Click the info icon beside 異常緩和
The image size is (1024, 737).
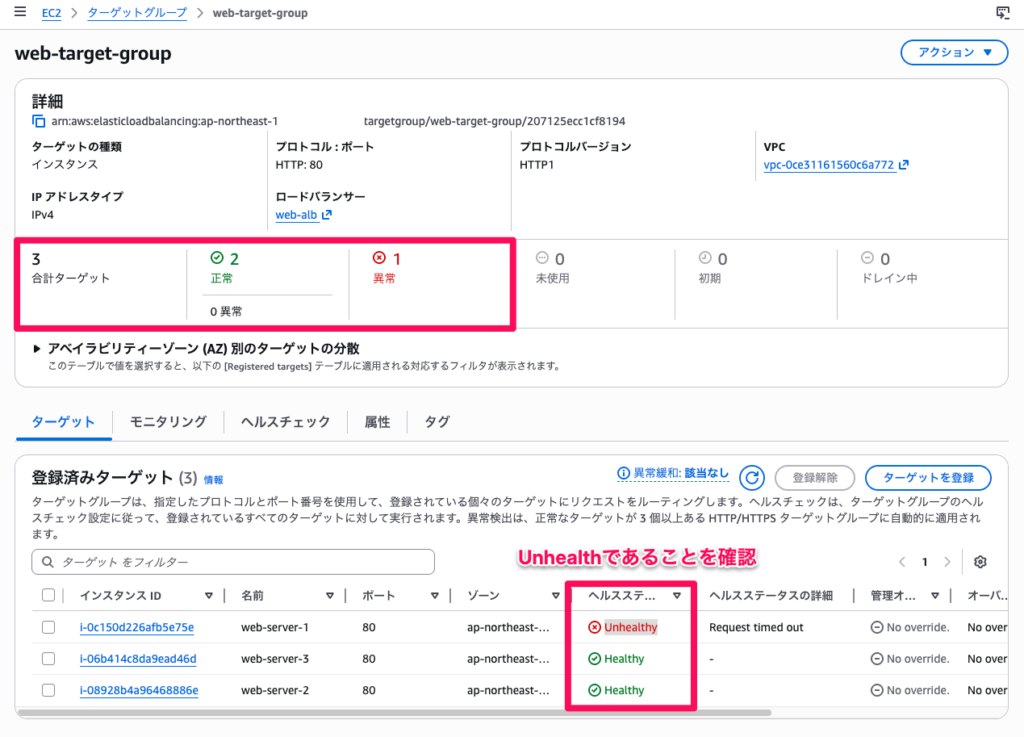(x=624, y=473)
